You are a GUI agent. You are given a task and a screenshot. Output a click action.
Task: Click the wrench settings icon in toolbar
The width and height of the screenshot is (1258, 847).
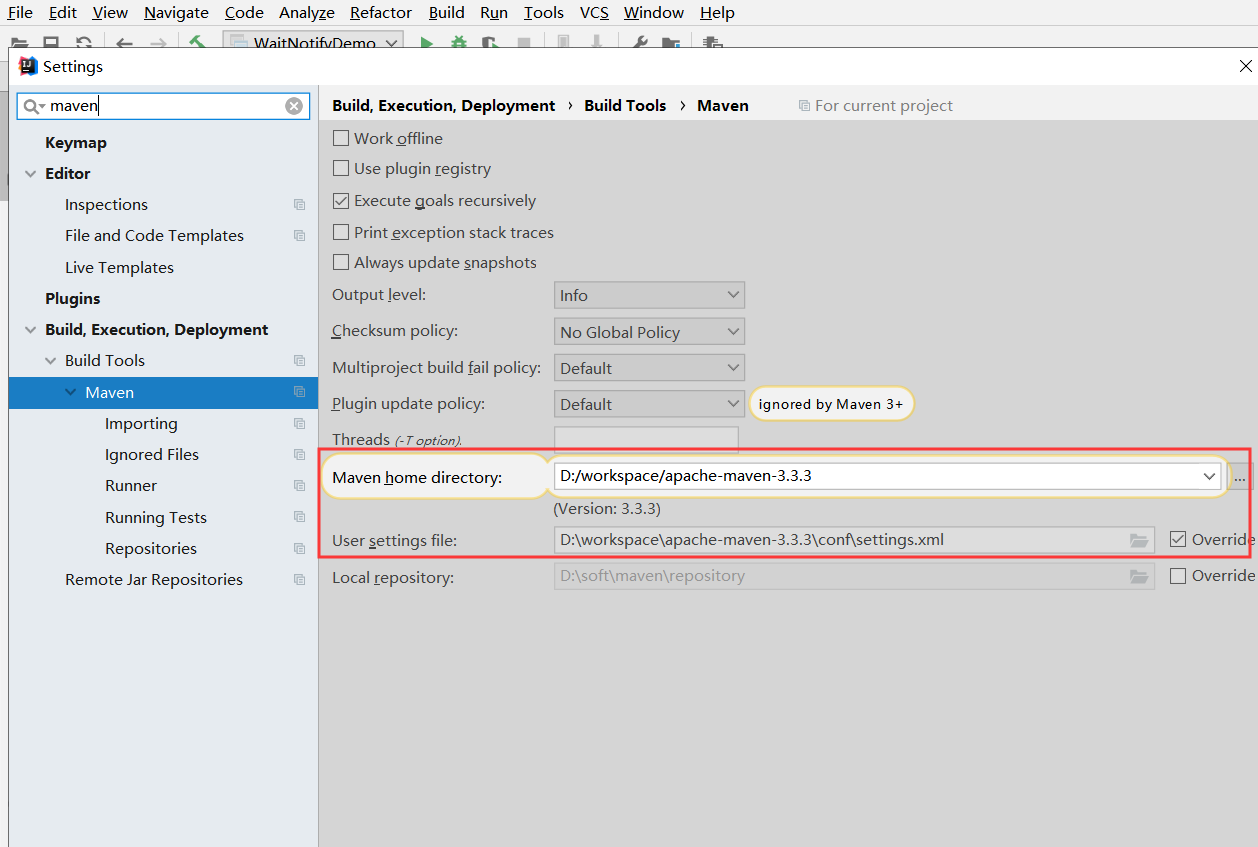pos(640,43)
